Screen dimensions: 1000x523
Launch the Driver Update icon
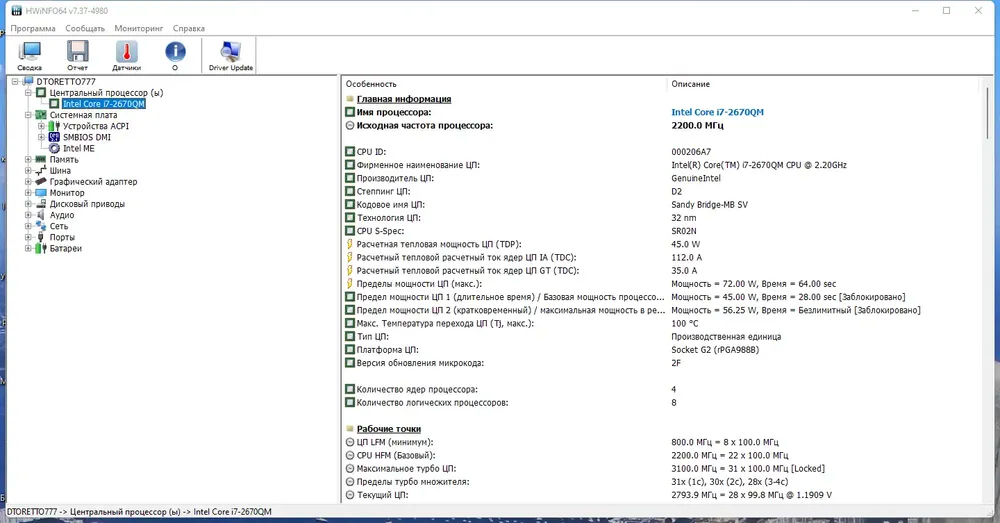click(x=230, y=55)
